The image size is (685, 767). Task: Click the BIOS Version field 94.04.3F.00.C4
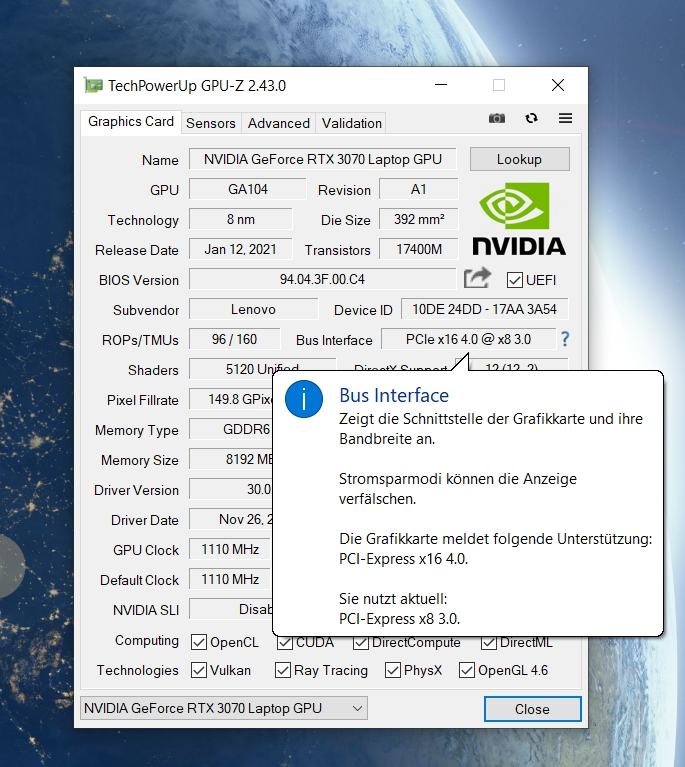coord(322,279)
